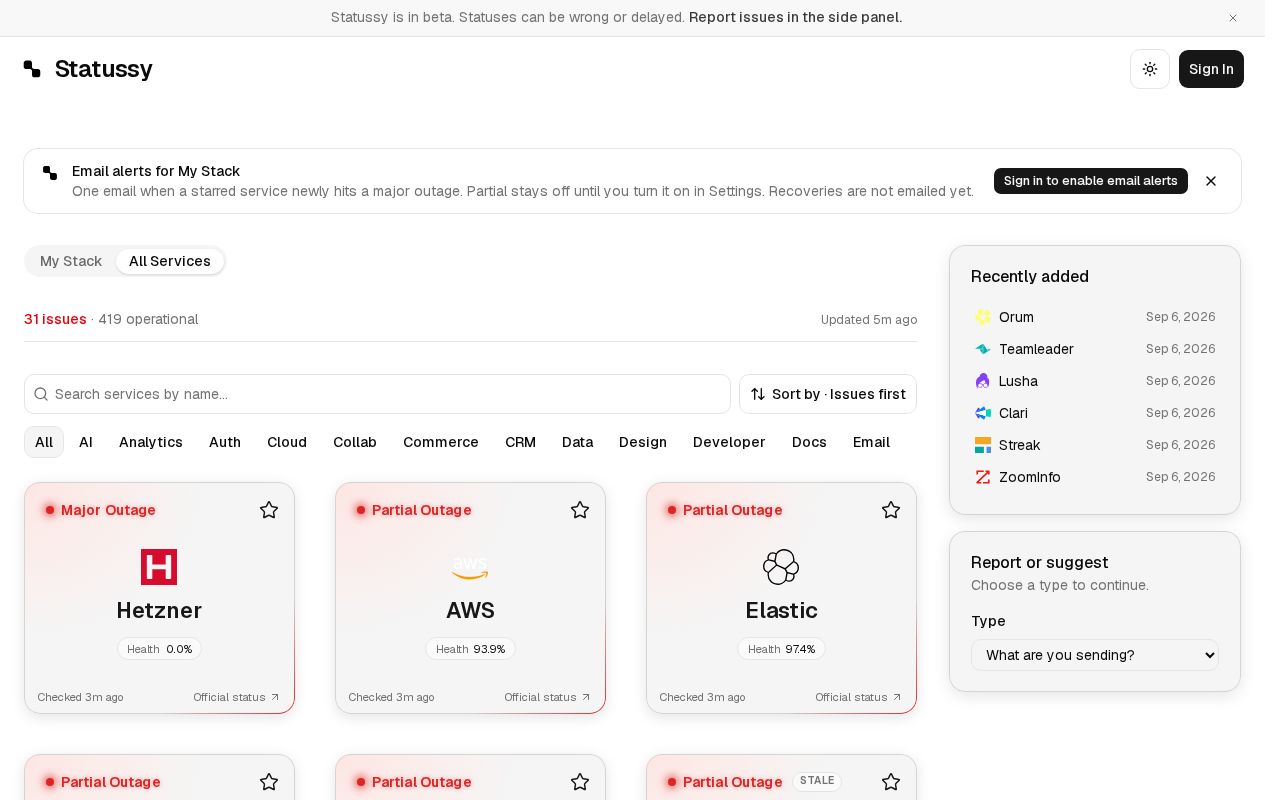The width and height of the screenshot is (1280, 800).
Task: Toggle the light/dark theme sun icon
Action: 1150,69
